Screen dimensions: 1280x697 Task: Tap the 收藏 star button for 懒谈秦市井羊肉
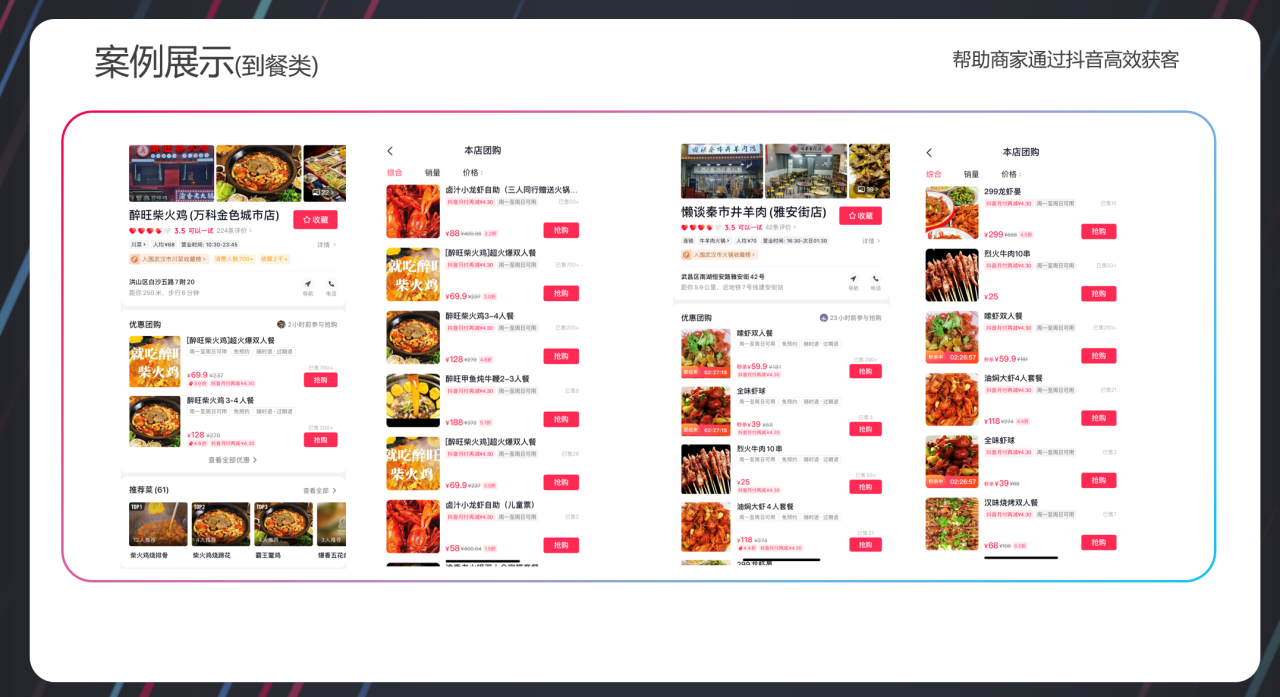862,216
